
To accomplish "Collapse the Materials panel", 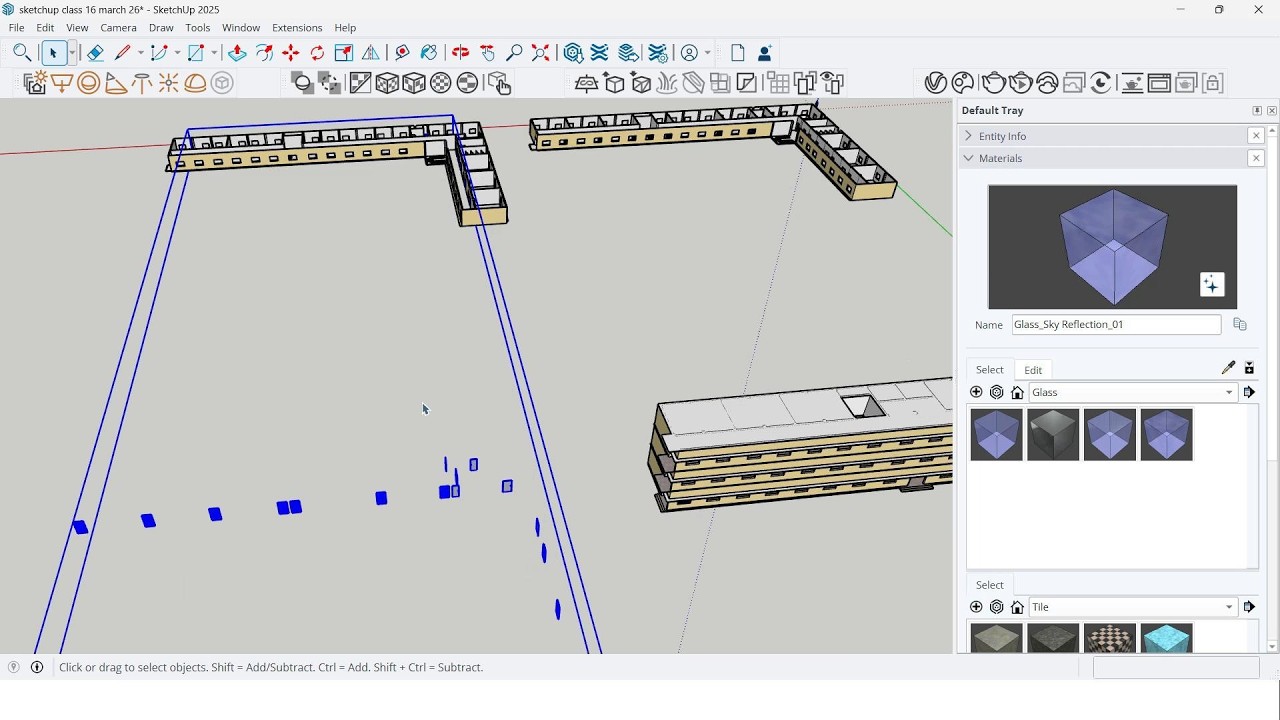I will 968,158.
